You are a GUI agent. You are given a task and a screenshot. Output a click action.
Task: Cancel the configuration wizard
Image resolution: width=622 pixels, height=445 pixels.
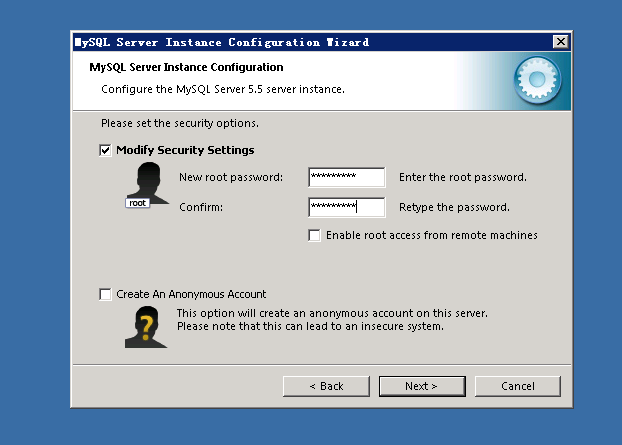pyautogui.click(x=517, y=386)
